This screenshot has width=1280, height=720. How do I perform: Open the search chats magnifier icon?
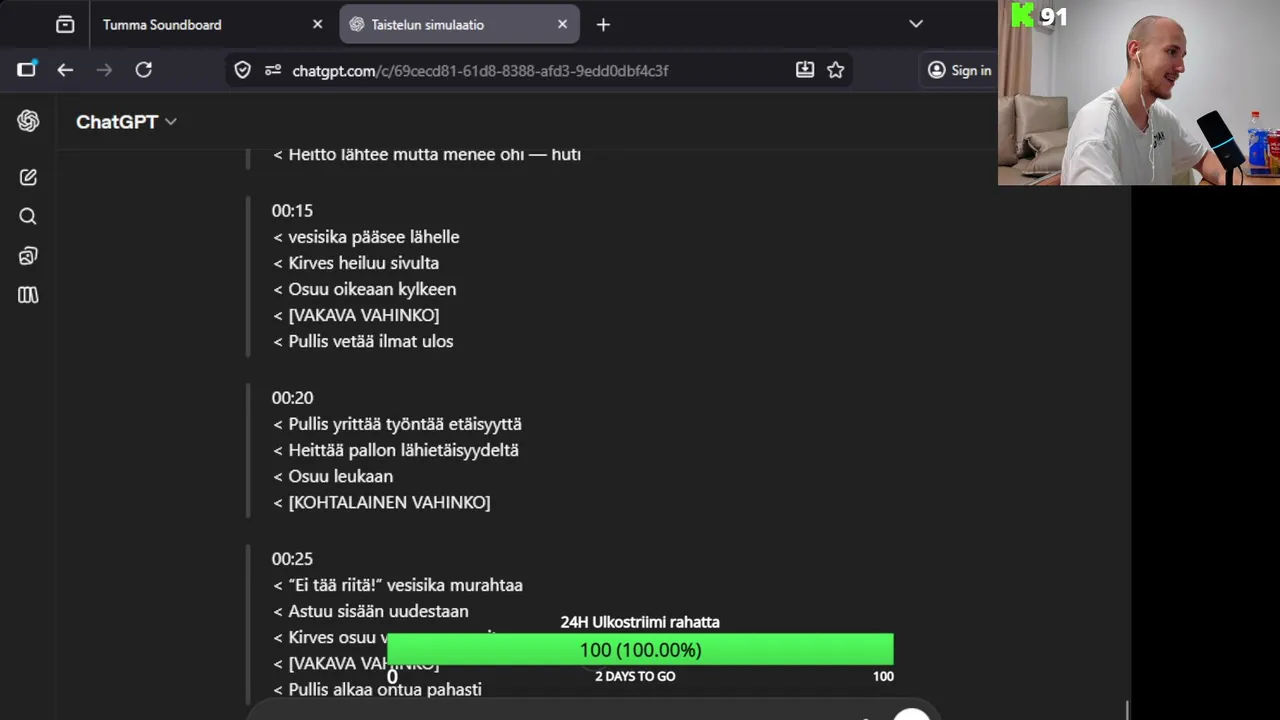click(x=28, y=216)
